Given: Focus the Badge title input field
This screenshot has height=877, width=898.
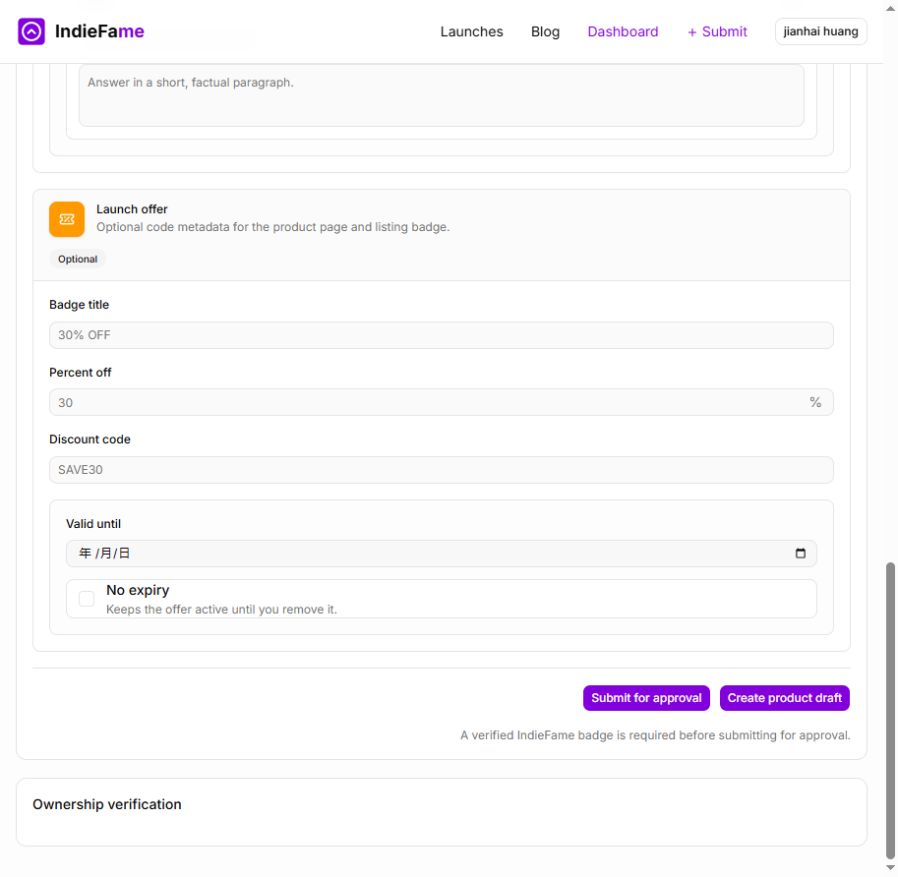Looking at the screenshot, I should pos(441,335).
